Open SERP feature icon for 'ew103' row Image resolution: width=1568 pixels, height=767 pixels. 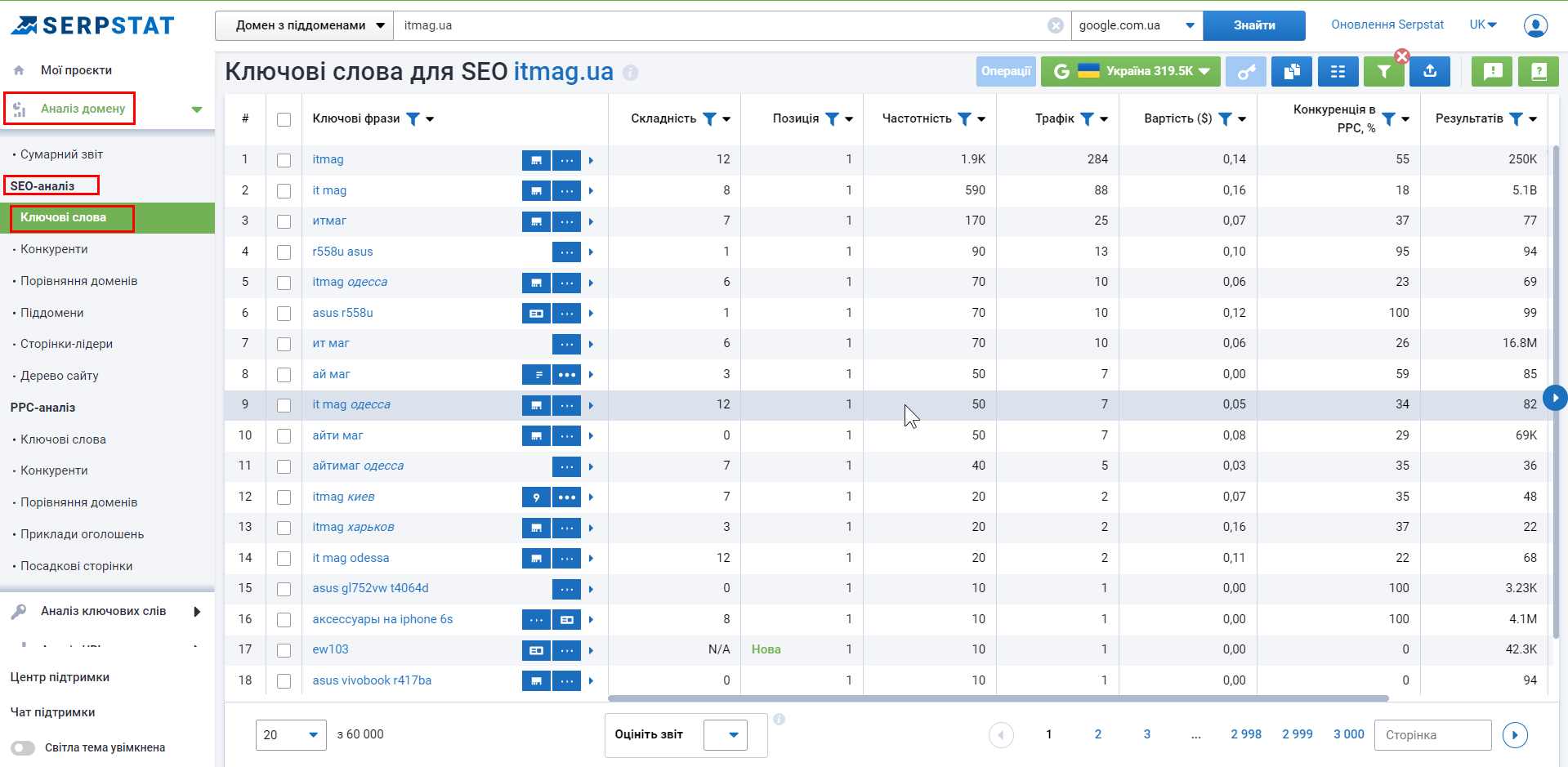coord(536,650)
